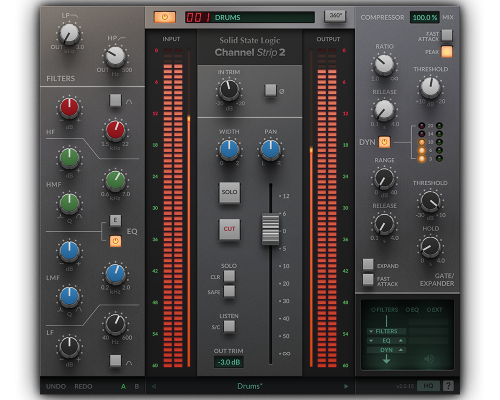
Task: Click the UNDO button
Action: click(56, 386)
